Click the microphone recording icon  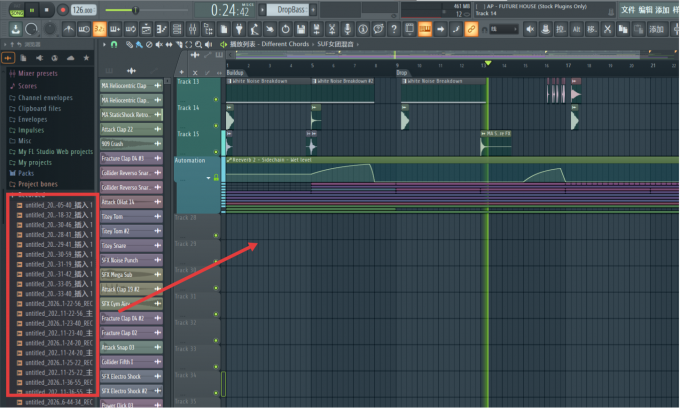point(347,29)
